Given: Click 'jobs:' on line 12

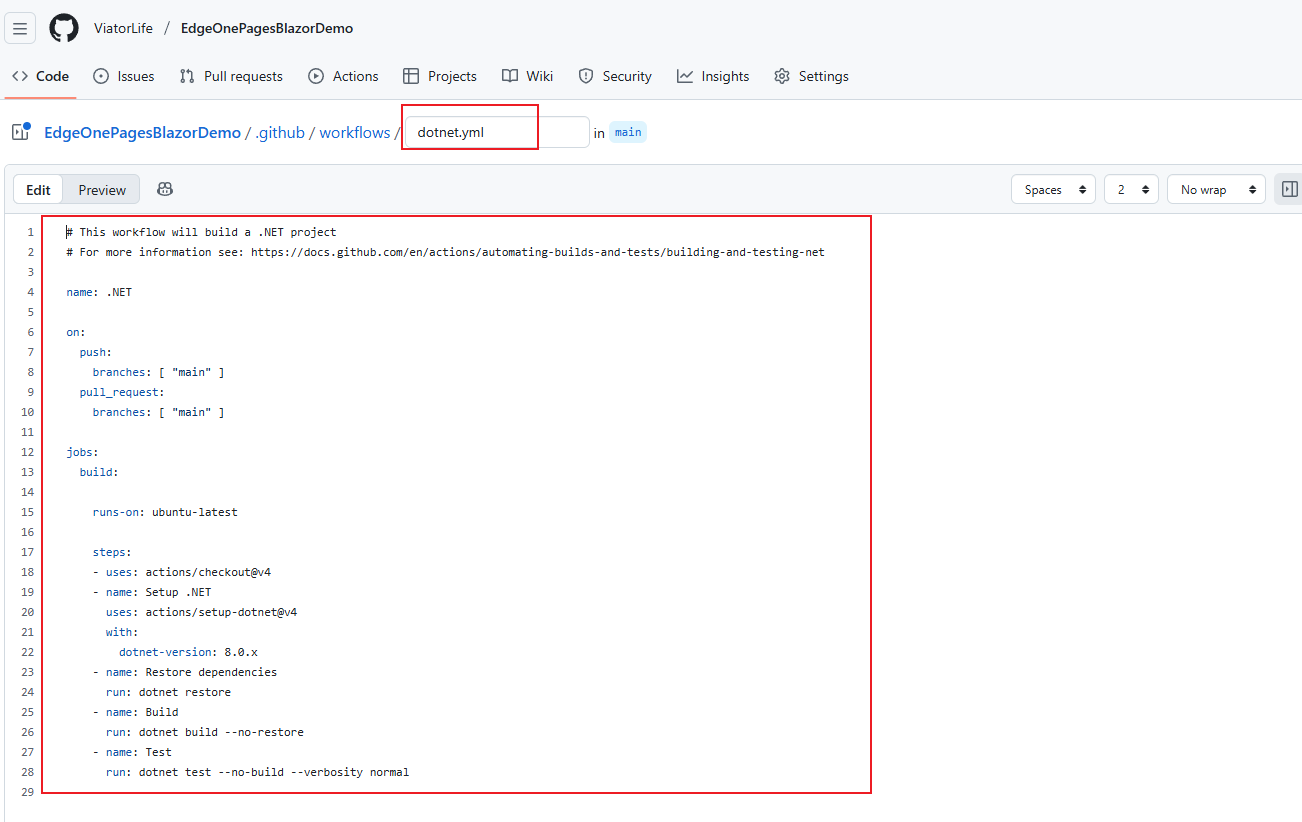Looking at the screenshot, I should (x=83, y=452).
